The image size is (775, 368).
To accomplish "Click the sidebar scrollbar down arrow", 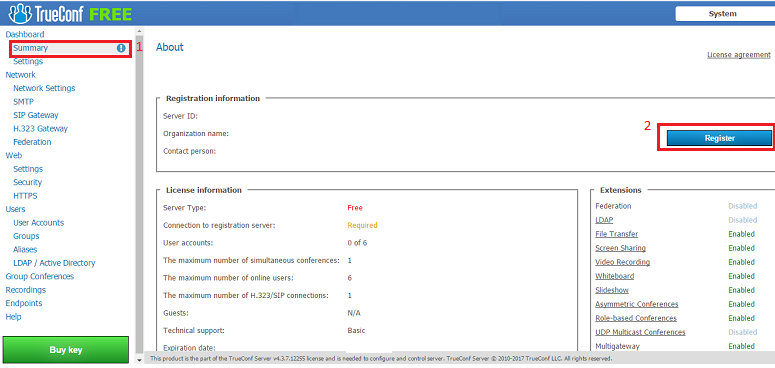I will coord(139,360).
